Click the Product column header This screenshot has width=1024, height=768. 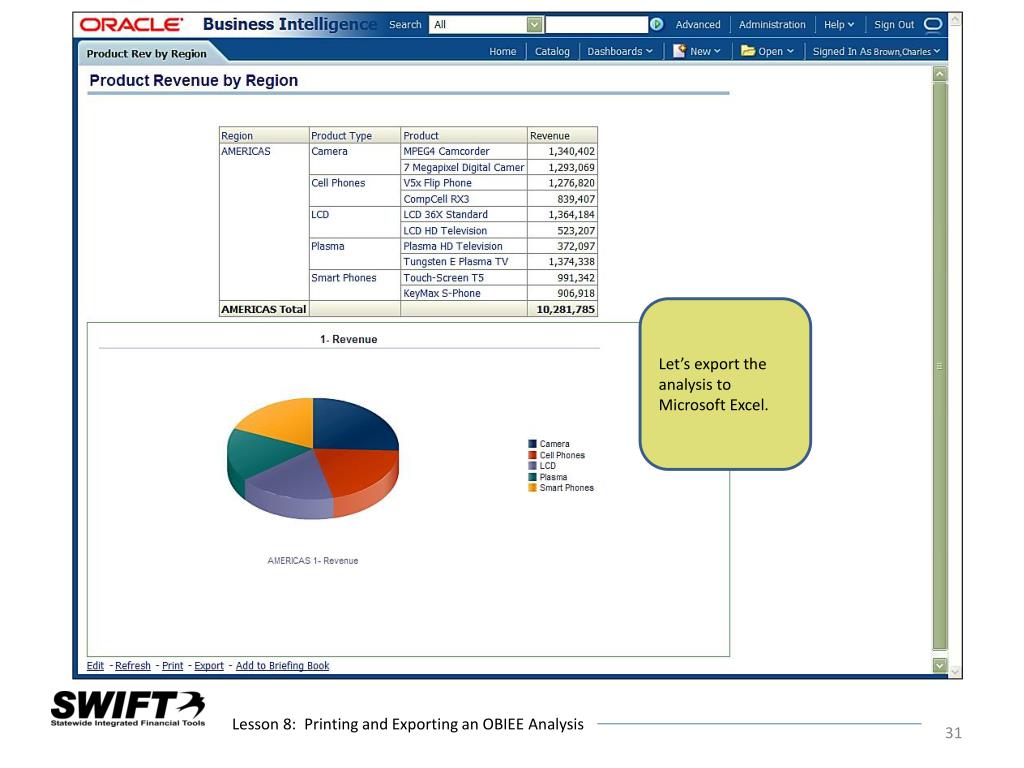pyautogui.click(x=464, y=135)
